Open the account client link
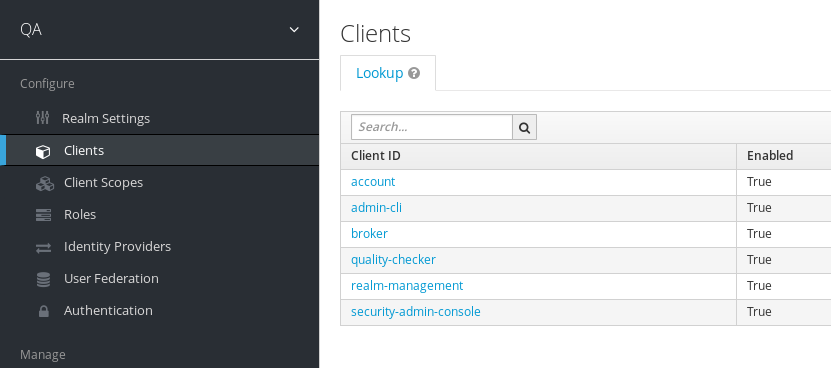 click(373, 182)
